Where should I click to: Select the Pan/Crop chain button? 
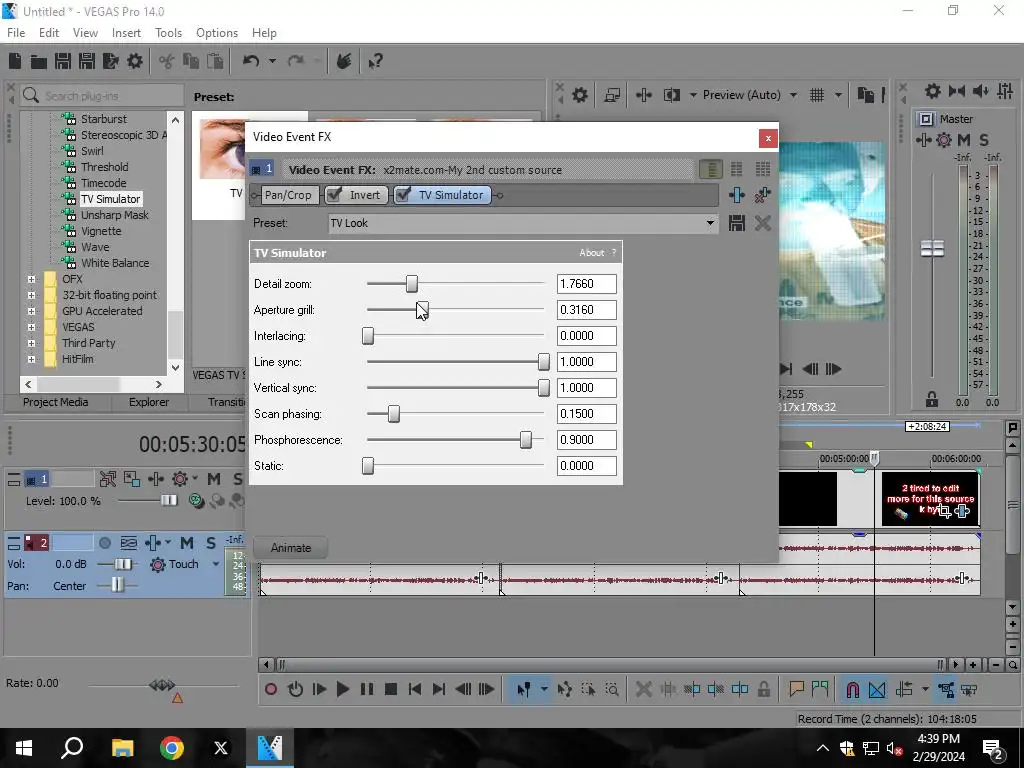288,195
